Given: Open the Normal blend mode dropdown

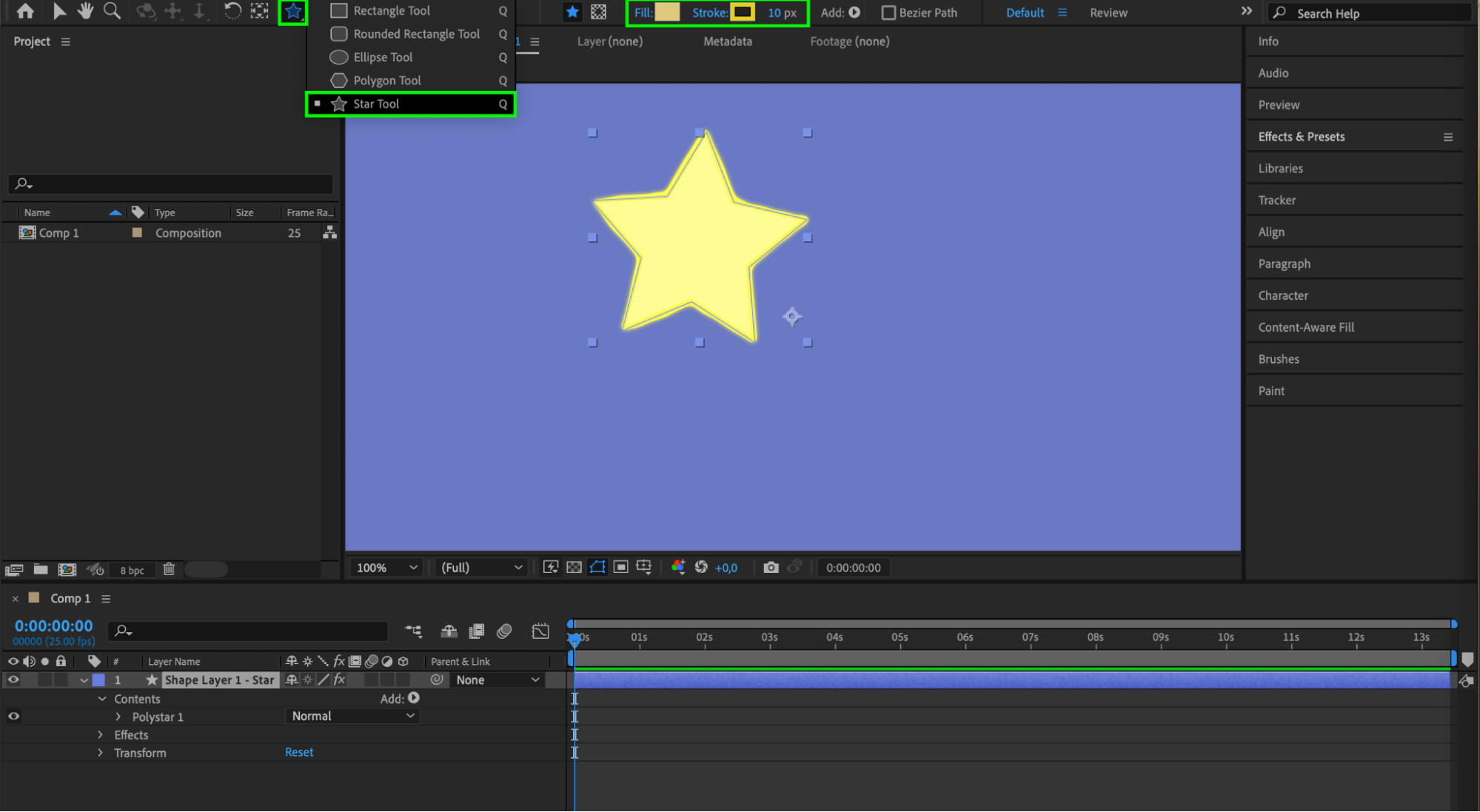Looking at the screenshot, I should click(x=352, y=716).
